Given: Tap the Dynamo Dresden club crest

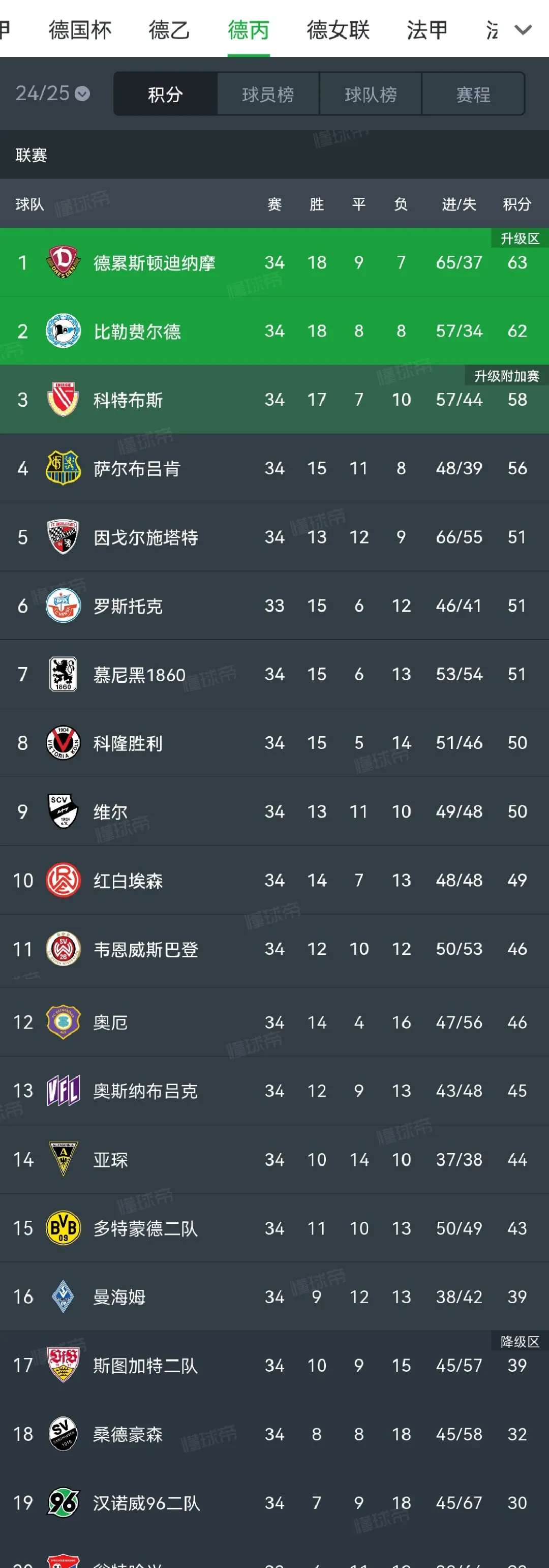Looking at the screenshot, I should [x=64, y=262].
